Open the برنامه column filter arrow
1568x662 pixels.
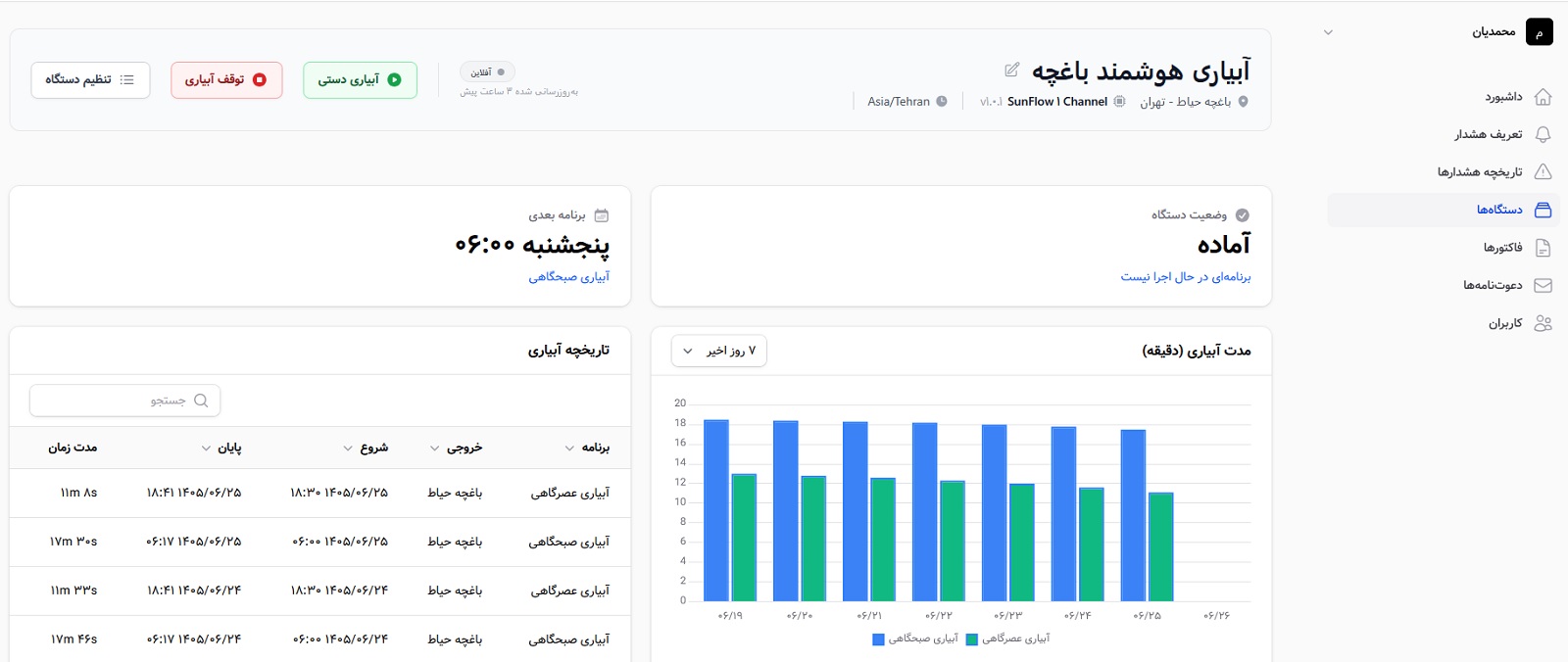tap(569, 449)
